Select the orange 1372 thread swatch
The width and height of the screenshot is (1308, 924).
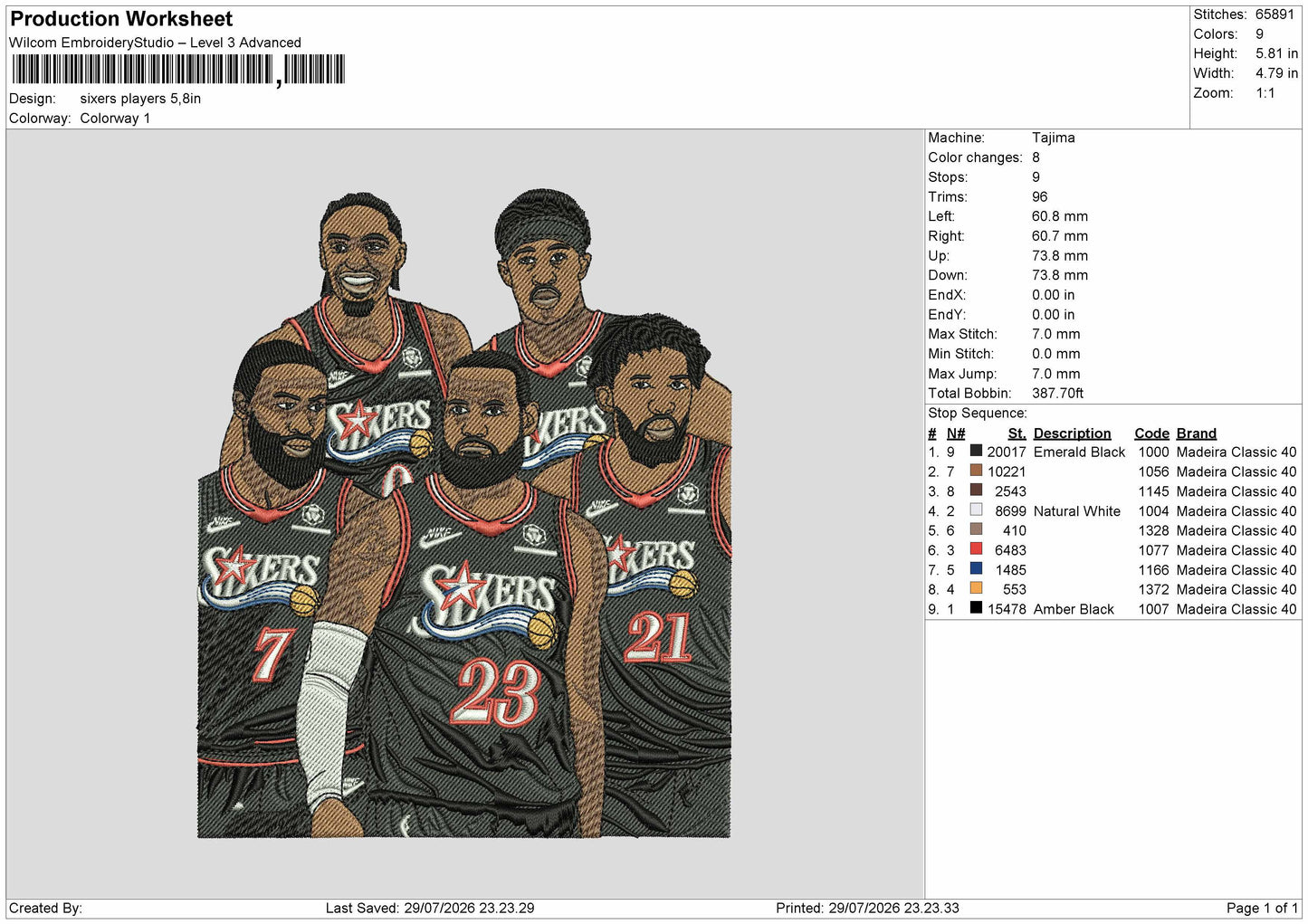click(976, 588)
